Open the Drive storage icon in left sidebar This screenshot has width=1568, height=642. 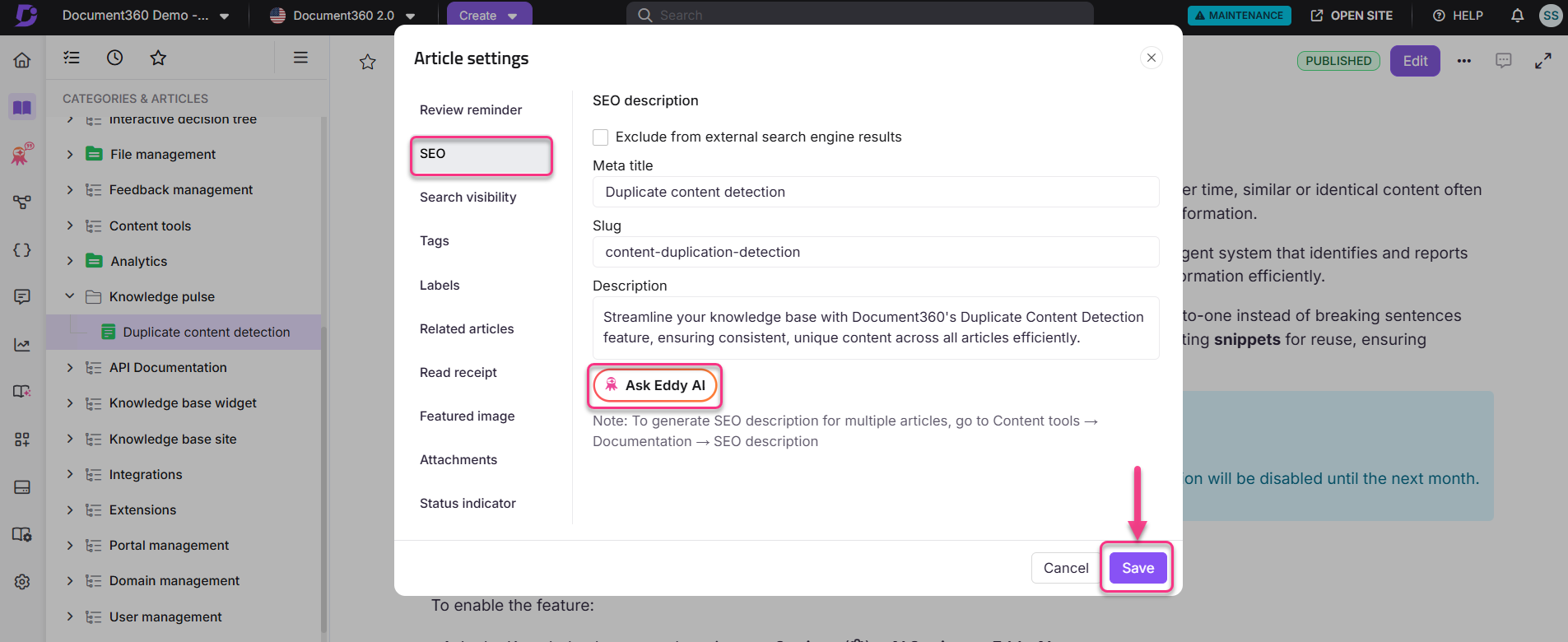coord(22,487)
